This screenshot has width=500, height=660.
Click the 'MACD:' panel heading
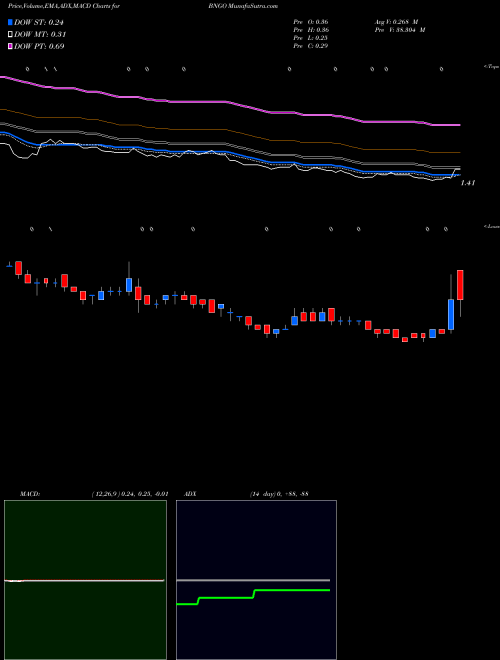click(30, 494)
